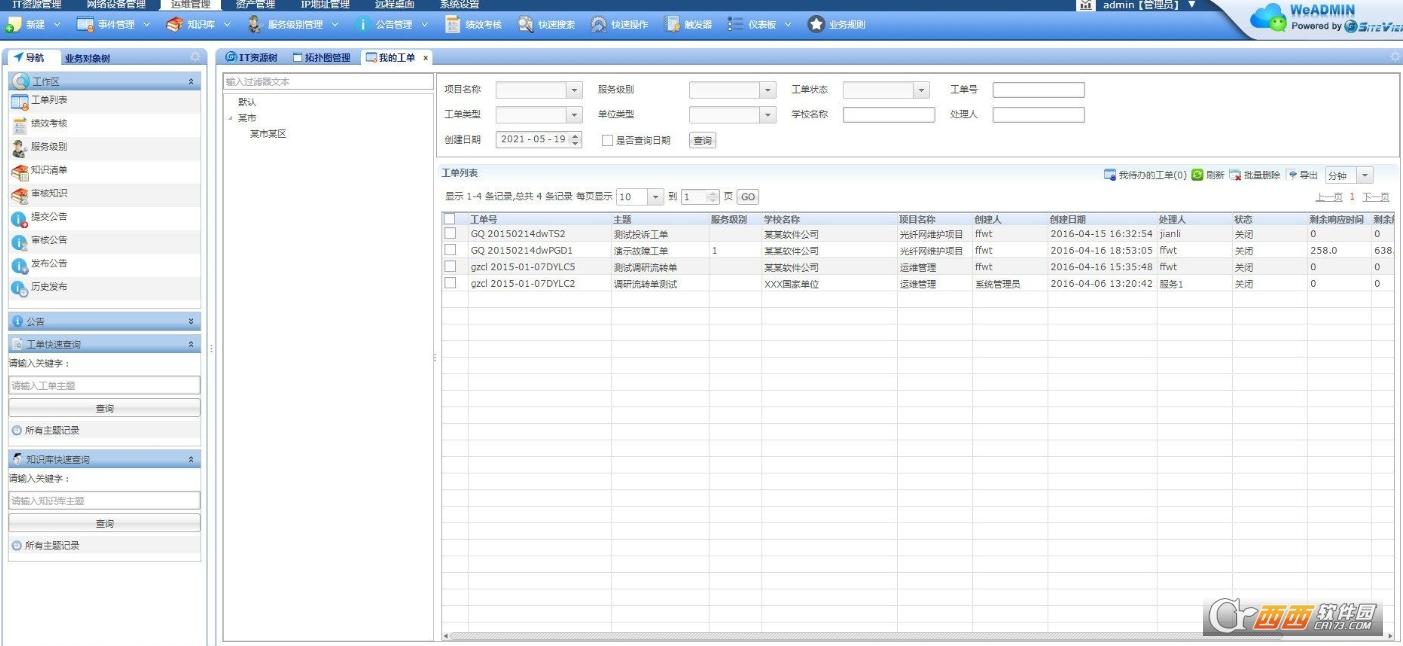Open 工单列表 in the sidebar

coord(105,101)
